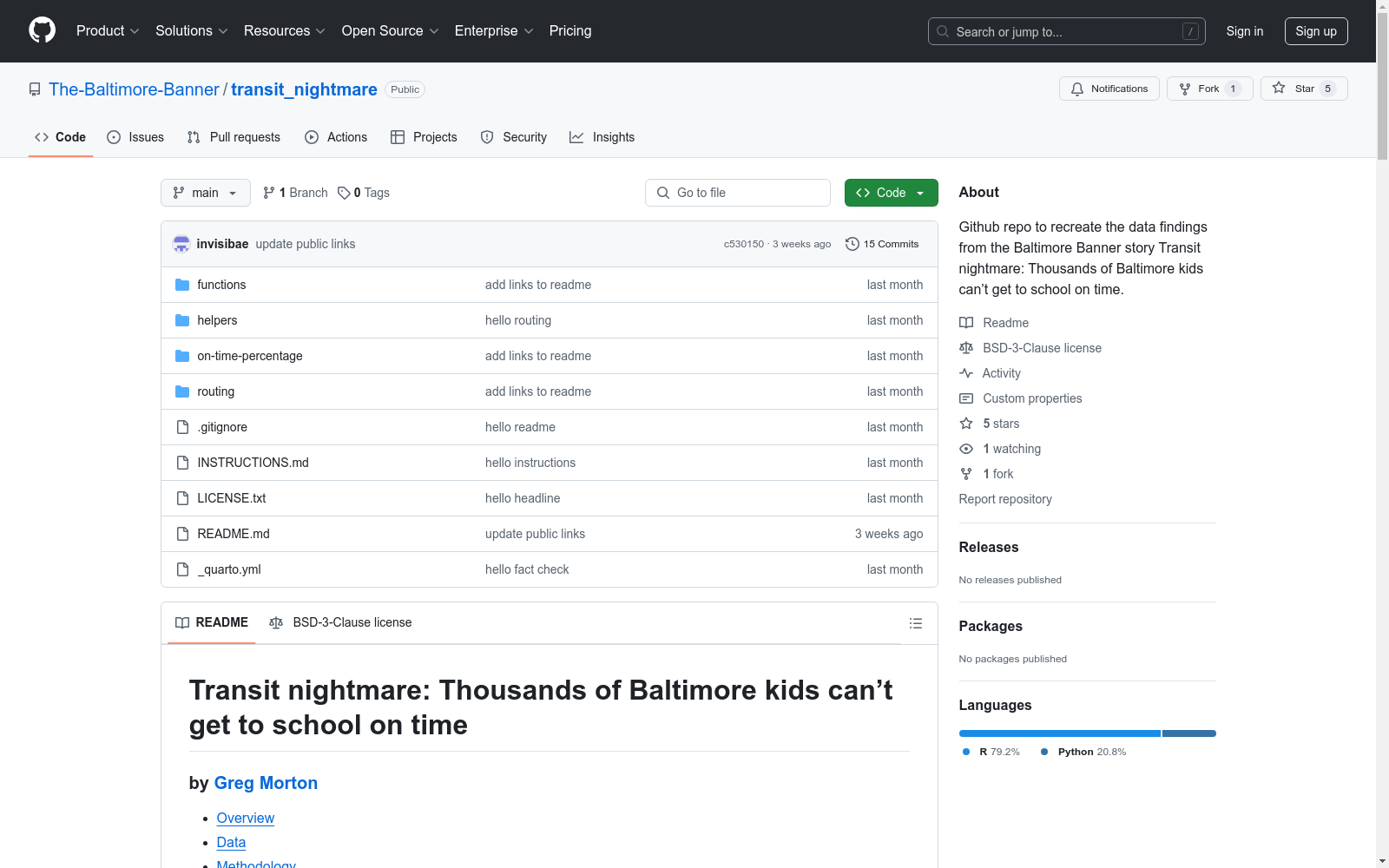Click the routing folder icon
The image size is (1389, 868).
pyautogui.click(x=182, y=391)
